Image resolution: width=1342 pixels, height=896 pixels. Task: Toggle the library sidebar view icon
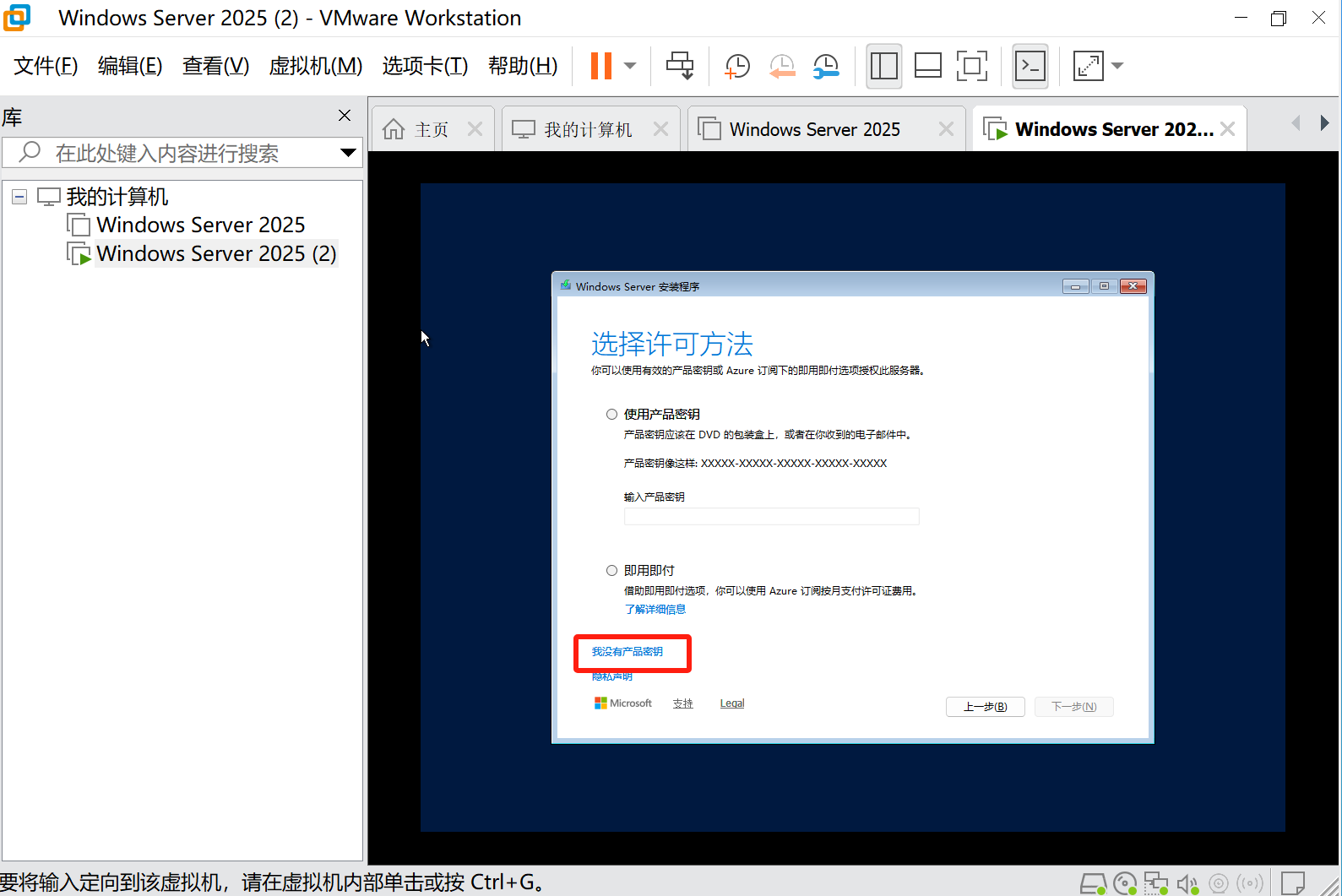[x=883, y=66]
